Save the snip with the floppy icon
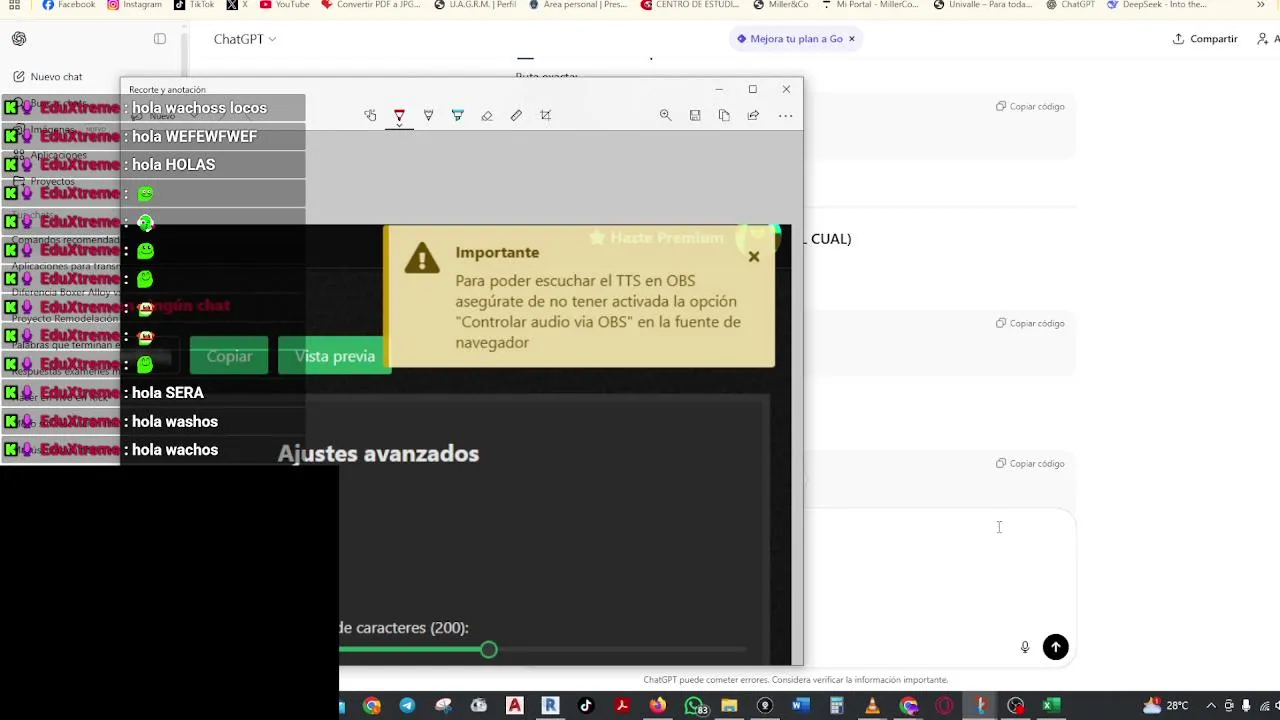 tap(695, 116)
